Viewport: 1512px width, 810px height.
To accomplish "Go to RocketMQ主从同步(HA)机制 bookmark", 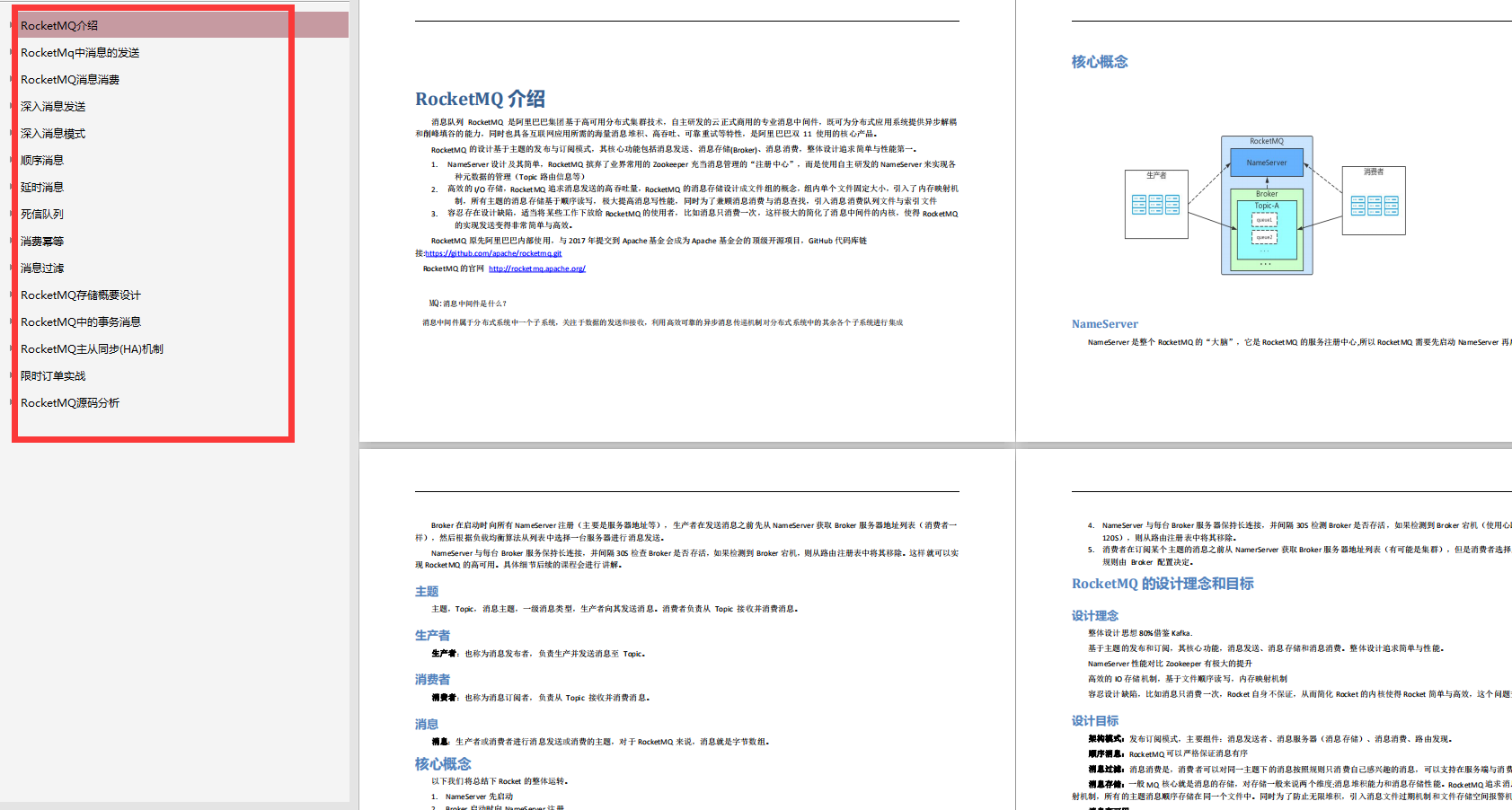I will click(92, 349).
